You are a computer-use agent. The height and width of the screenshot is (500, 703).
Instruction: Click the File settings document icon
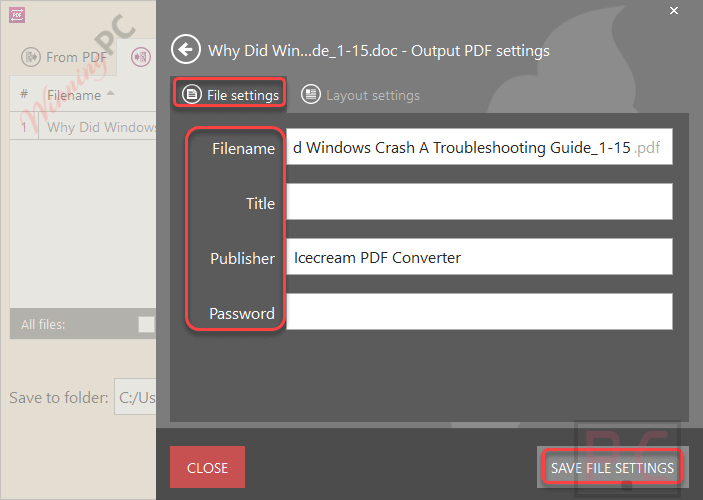(192, 95)
